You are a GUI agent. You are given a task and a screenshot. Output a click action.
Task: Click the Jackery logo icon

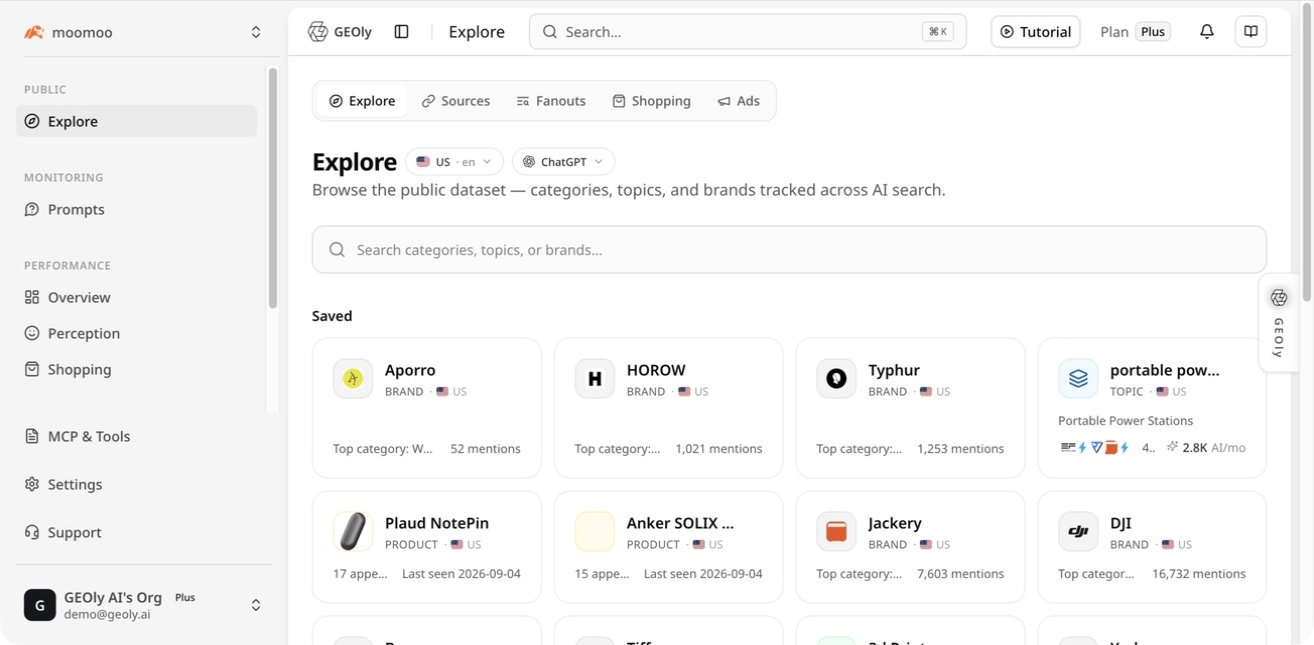[836, 532]
